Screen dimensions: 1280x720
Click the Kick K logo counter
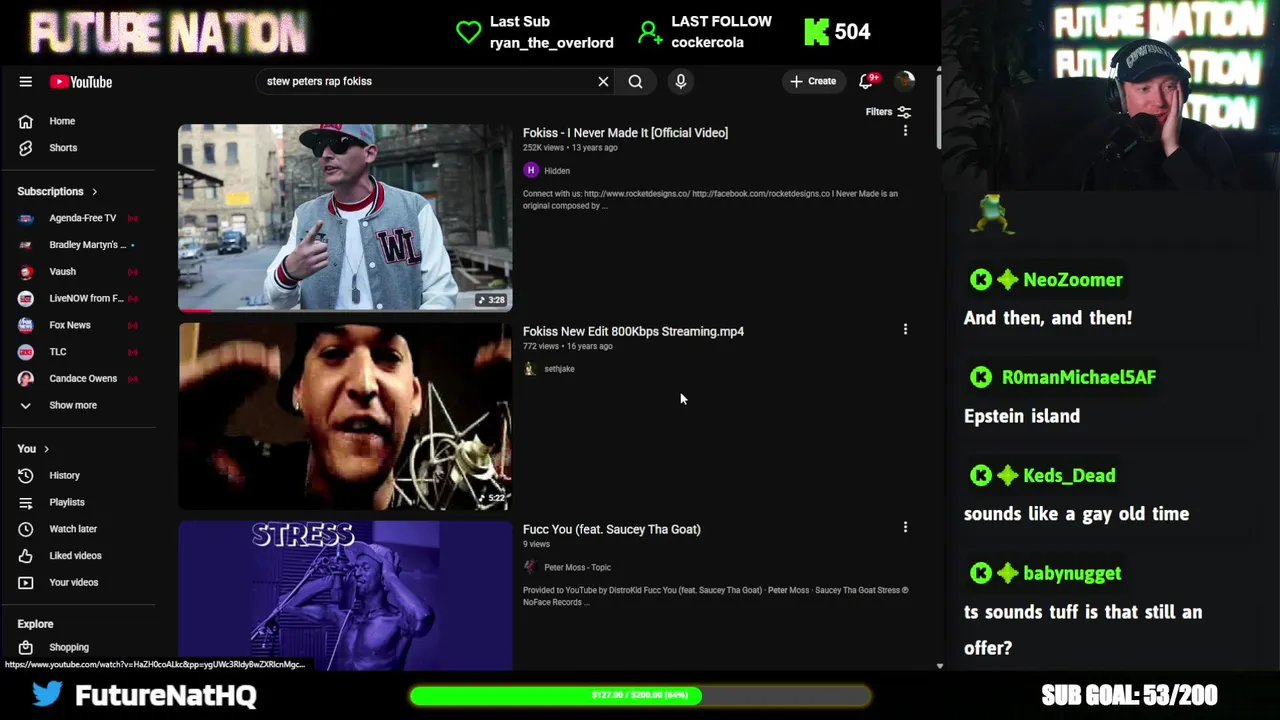pos(837,32)
